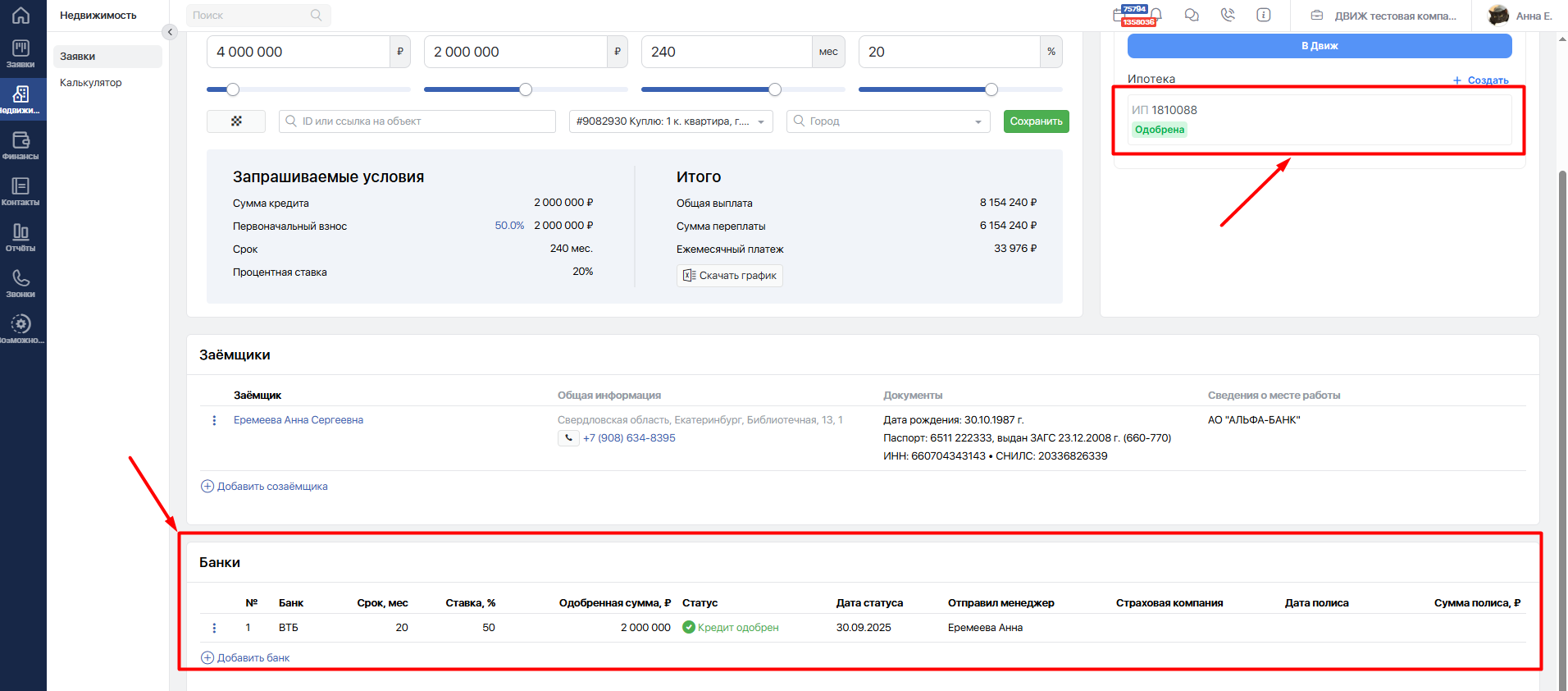Open the chat messages icon in header
Screen dimensions: 1568x691
pos(1192,15)
